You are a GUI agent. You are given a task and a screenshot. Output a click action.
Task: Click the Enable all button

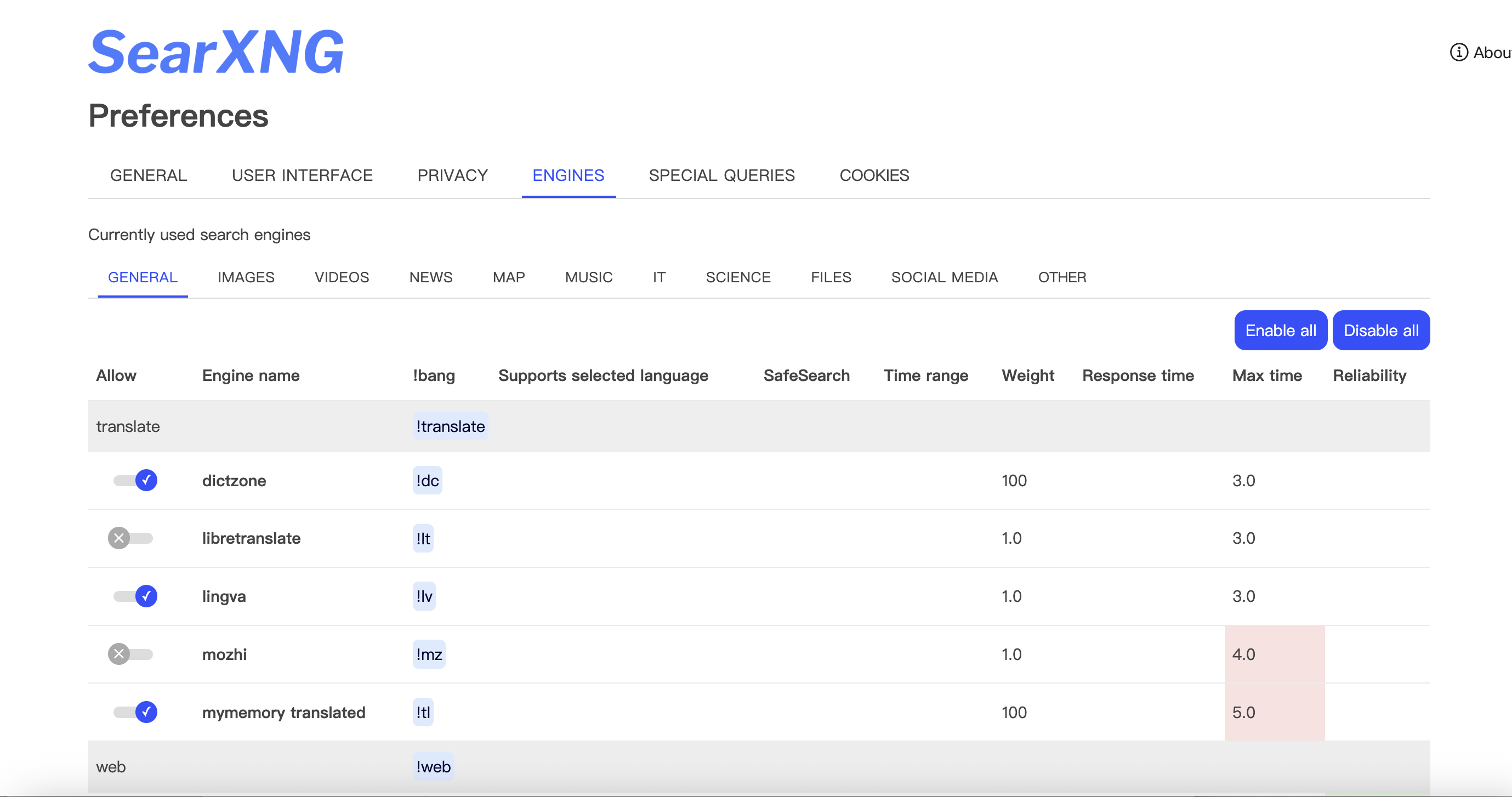[x=1280, y=331]
